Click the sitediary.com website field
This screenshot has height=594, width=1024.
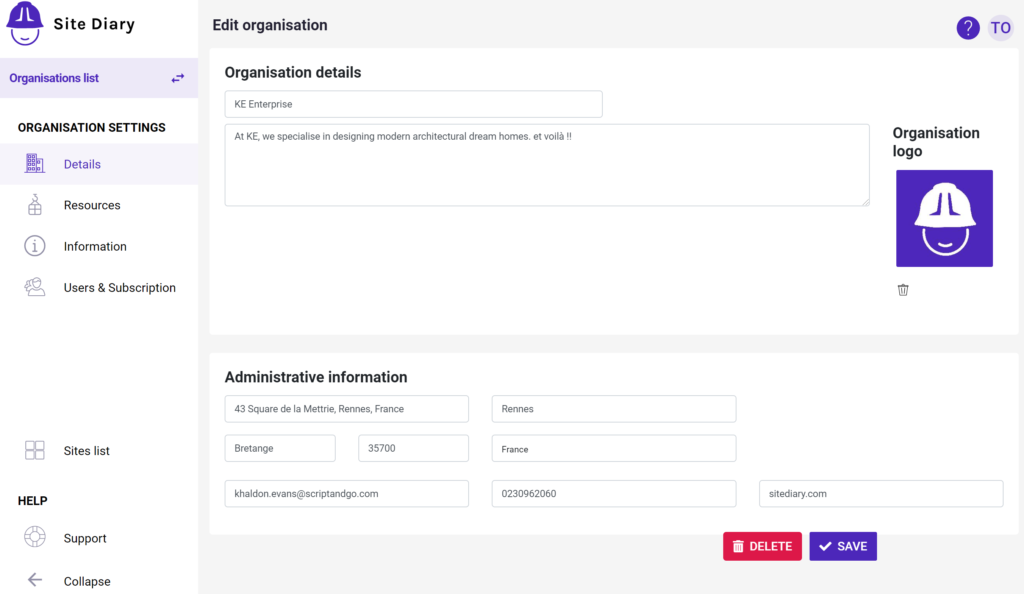[x=881, y=493]
